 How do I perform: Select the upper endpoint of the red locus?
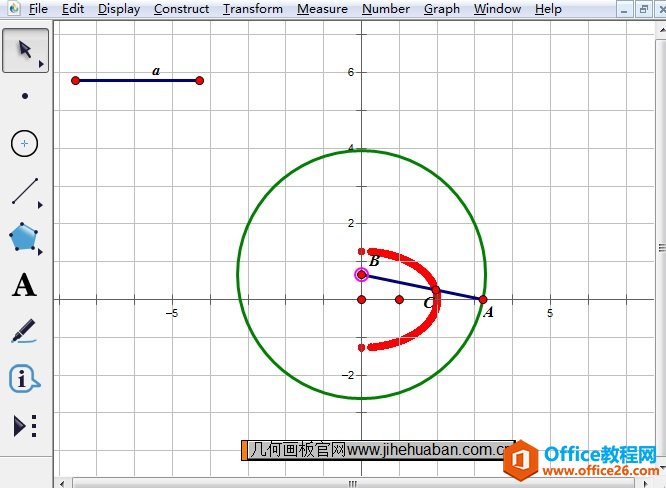click(361, 251)
